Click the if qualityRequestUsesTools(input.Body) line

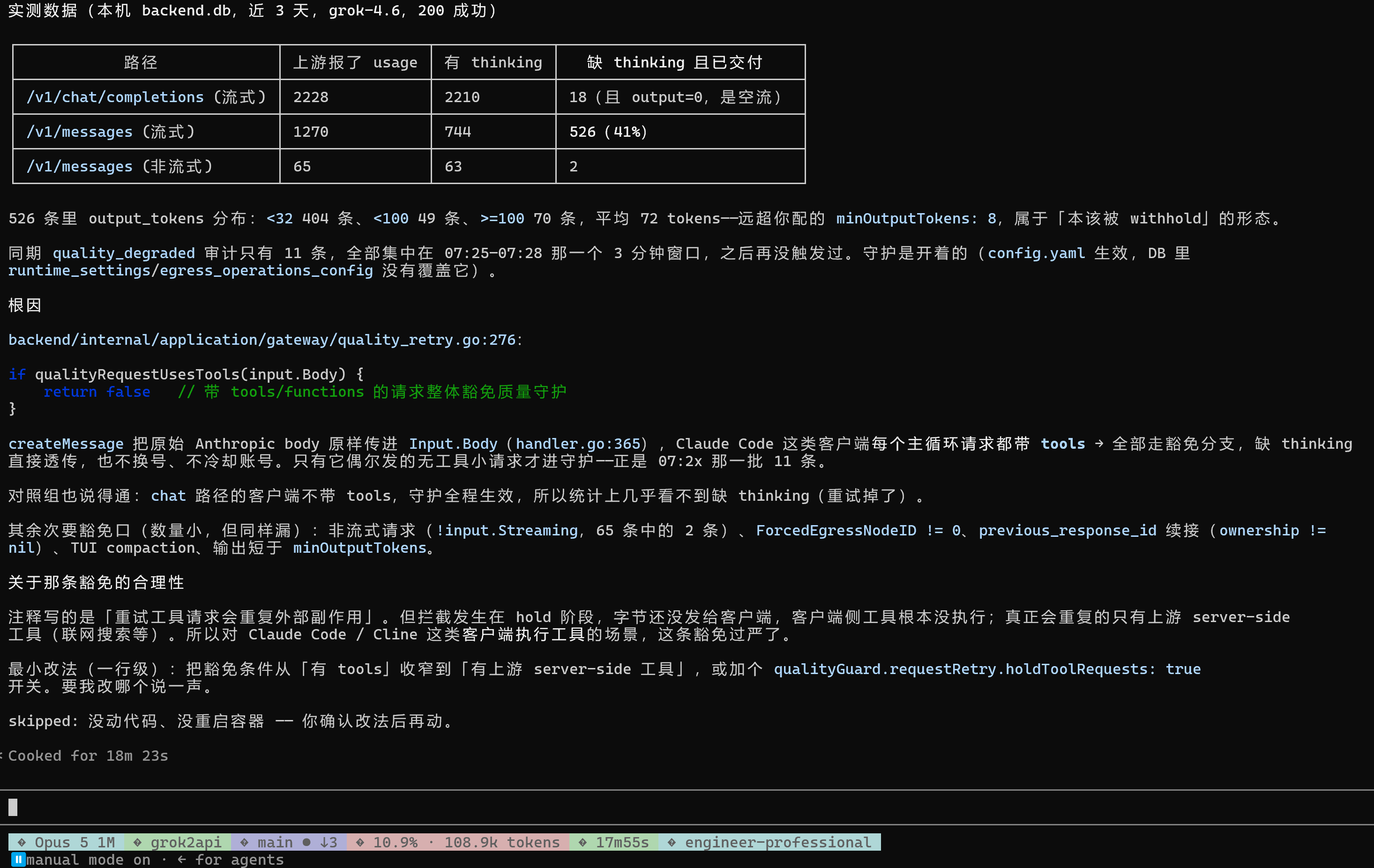coord(186,374)
